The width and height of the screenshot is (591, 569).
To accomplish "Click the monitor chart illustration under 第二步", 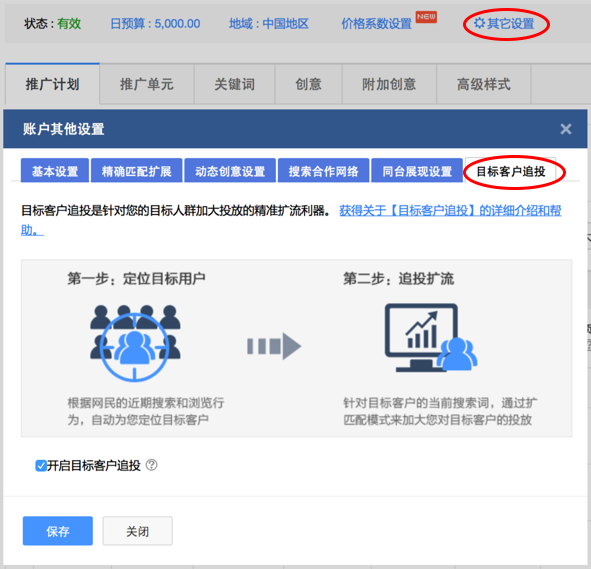I will pos(431,338).
